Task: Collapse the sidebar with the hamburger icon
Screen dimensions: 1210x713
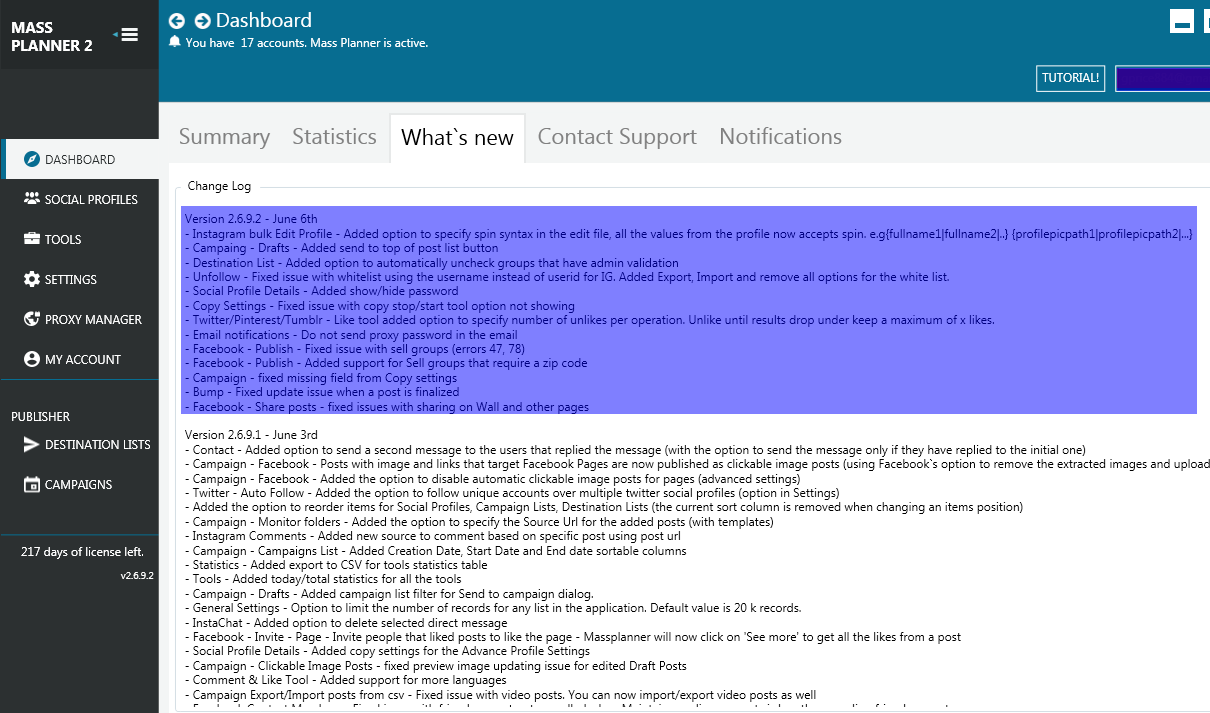Action: (129, 35)
